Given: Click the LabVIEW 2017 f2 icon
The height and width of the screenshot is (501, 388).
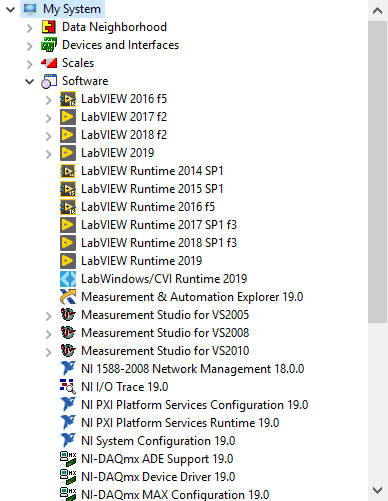Looking at the screenshot, I should click(x=68, y=117).
